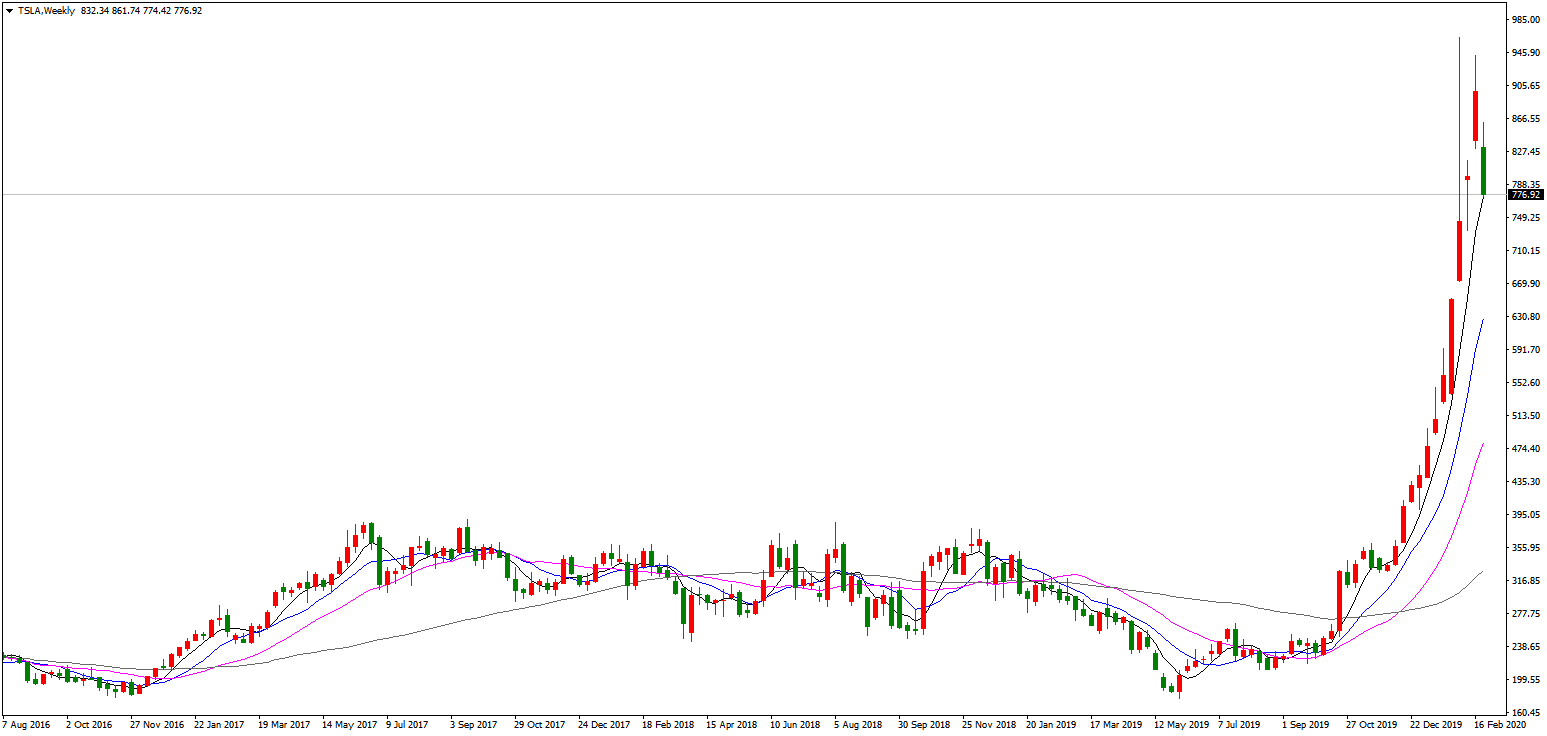This screenshot has width=1547, height=736.
Task: Click the TSLA,Weekly chart title text
Action: point(46,11)
